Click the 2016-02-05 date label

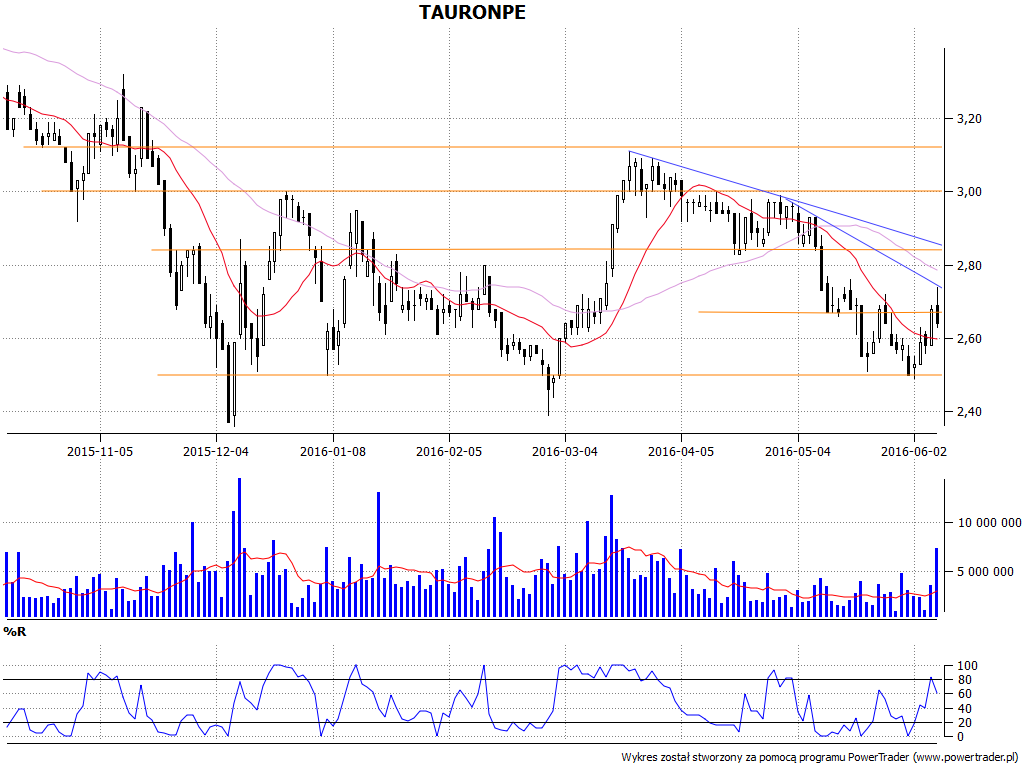click(x=449, y=451)
